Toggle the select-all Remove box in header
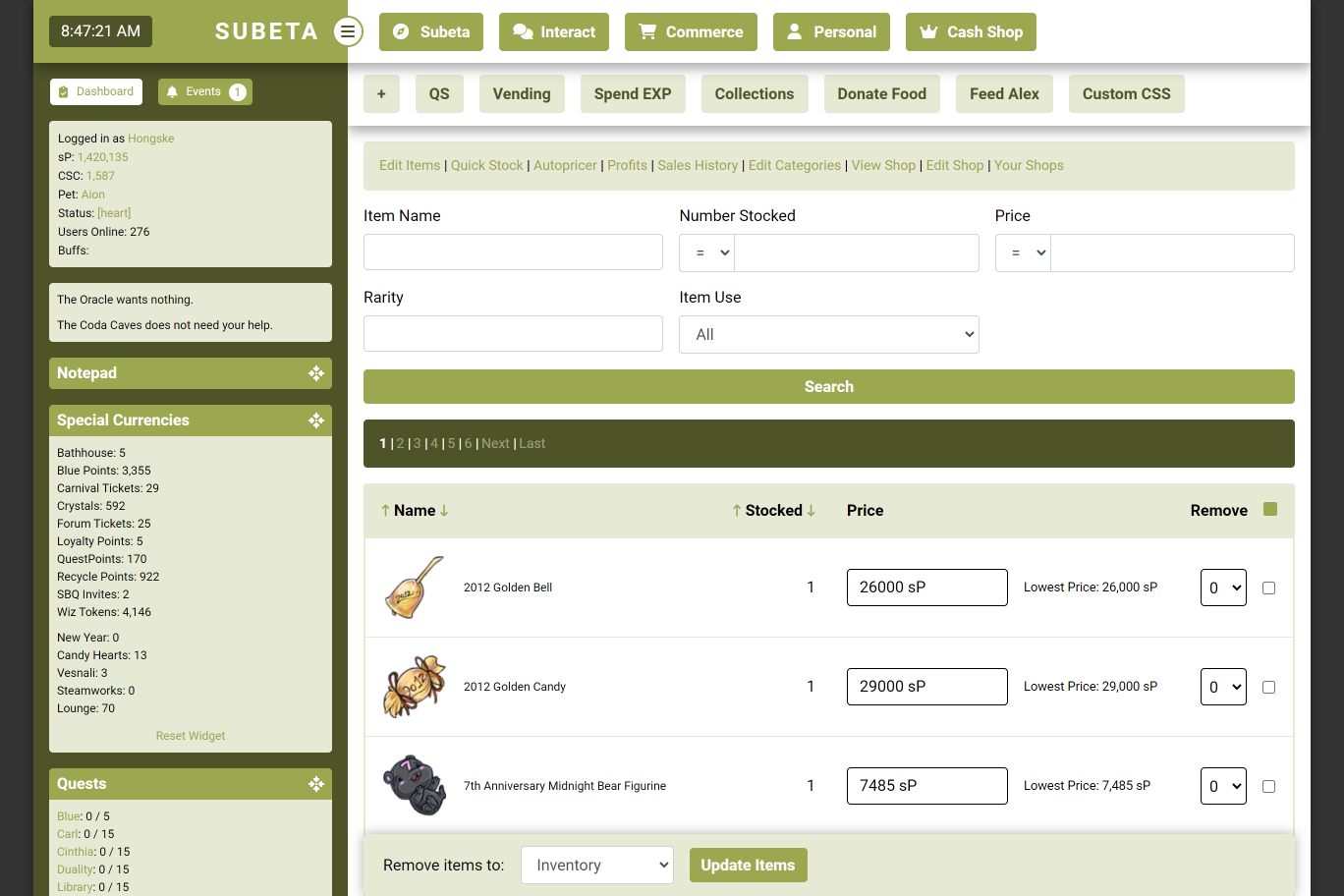 click(x=1270, y=509)
